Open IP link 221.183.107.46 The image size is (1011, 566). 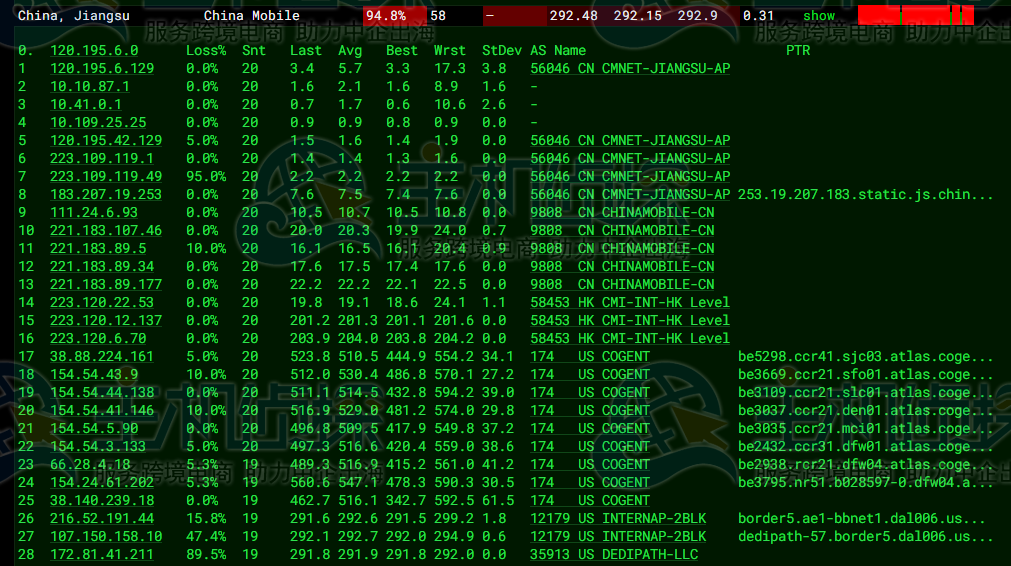[106, 231]
